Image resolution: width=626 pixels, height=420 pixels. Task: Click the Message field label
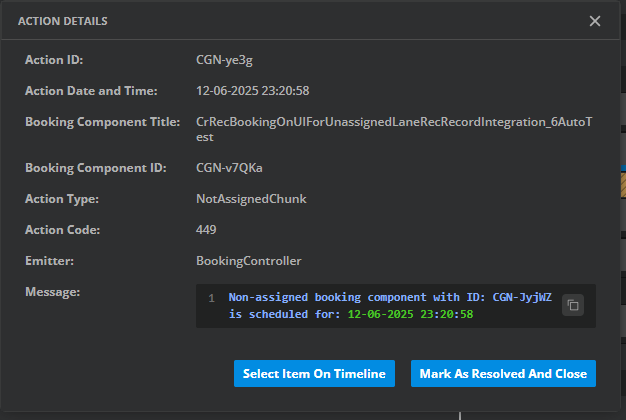click(52, 292)
